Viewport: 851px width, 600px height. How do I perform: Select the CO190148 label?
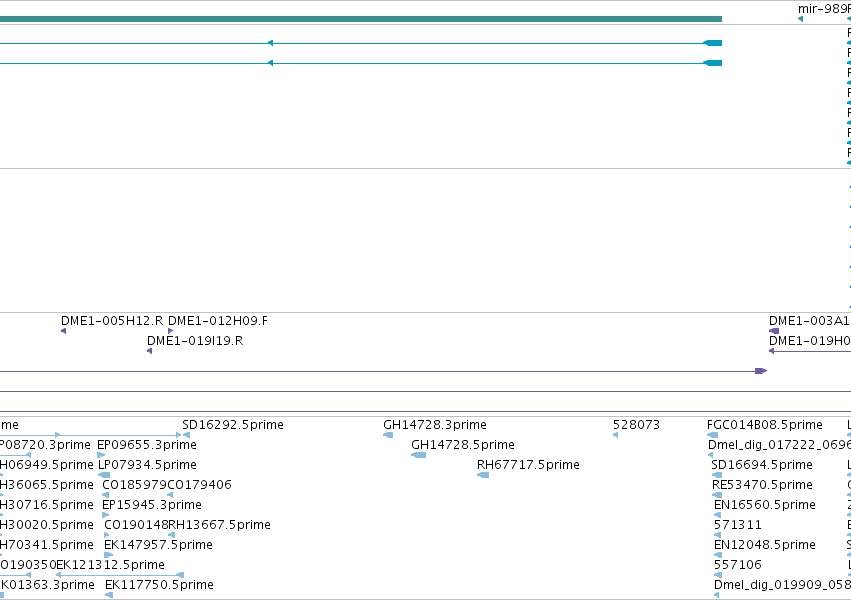tap(136, 525)
